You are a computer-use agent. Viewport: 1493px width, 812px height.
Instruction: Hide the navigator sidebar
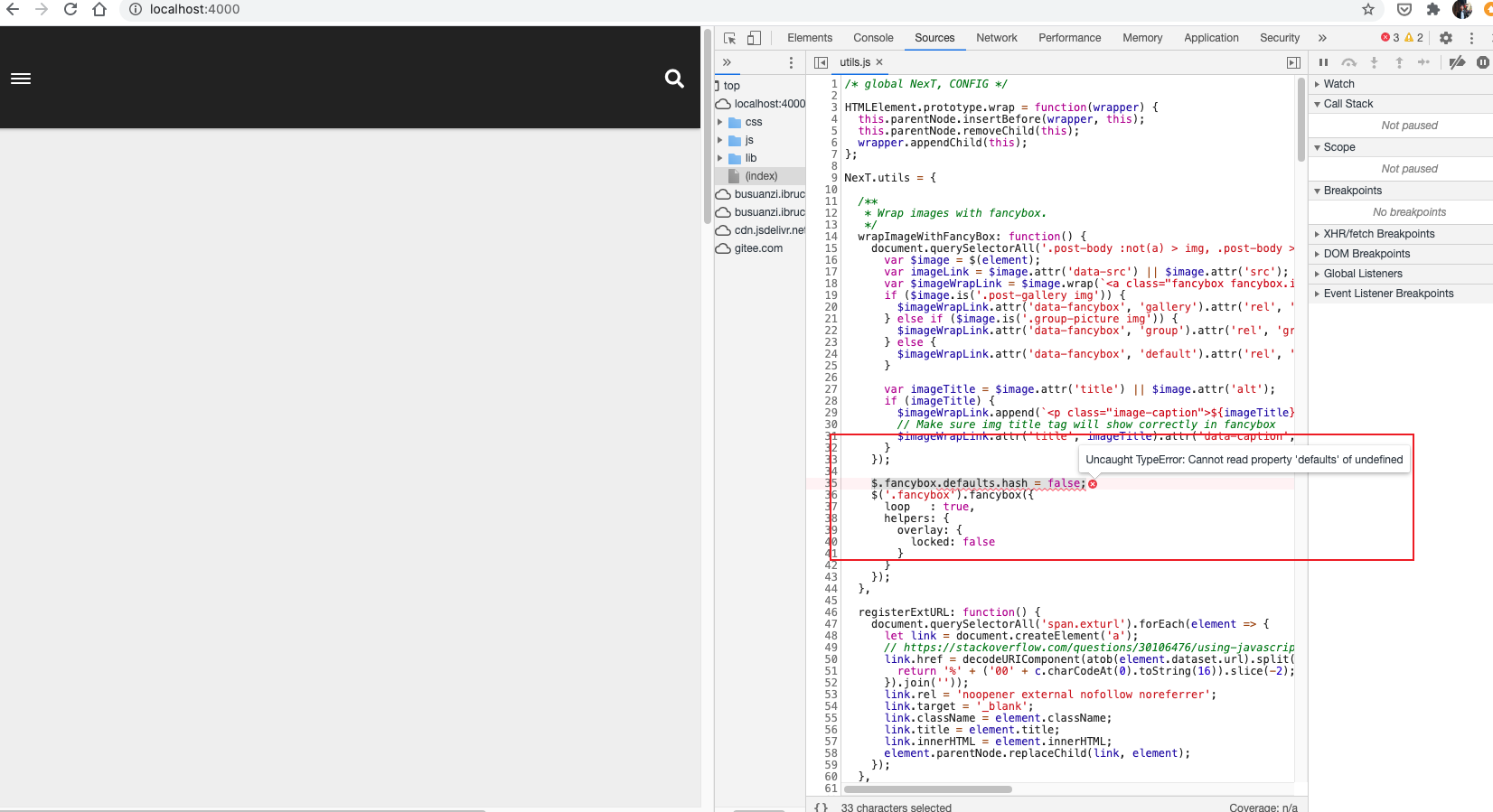(821, 62)
